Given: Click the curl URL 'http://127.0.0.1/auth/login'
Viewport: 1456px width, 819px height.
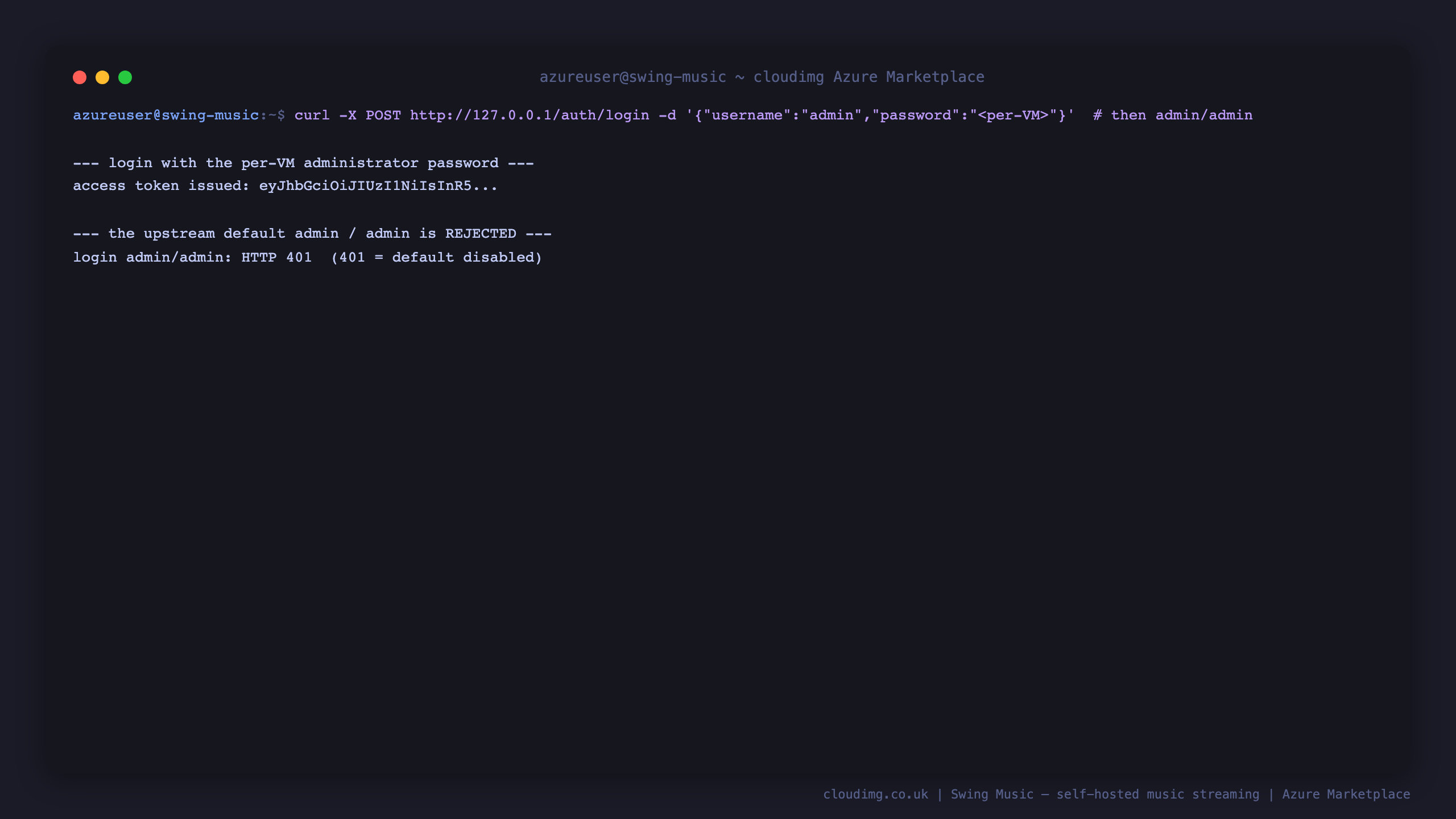Looking at the screenshot, I should click(530, 115).
